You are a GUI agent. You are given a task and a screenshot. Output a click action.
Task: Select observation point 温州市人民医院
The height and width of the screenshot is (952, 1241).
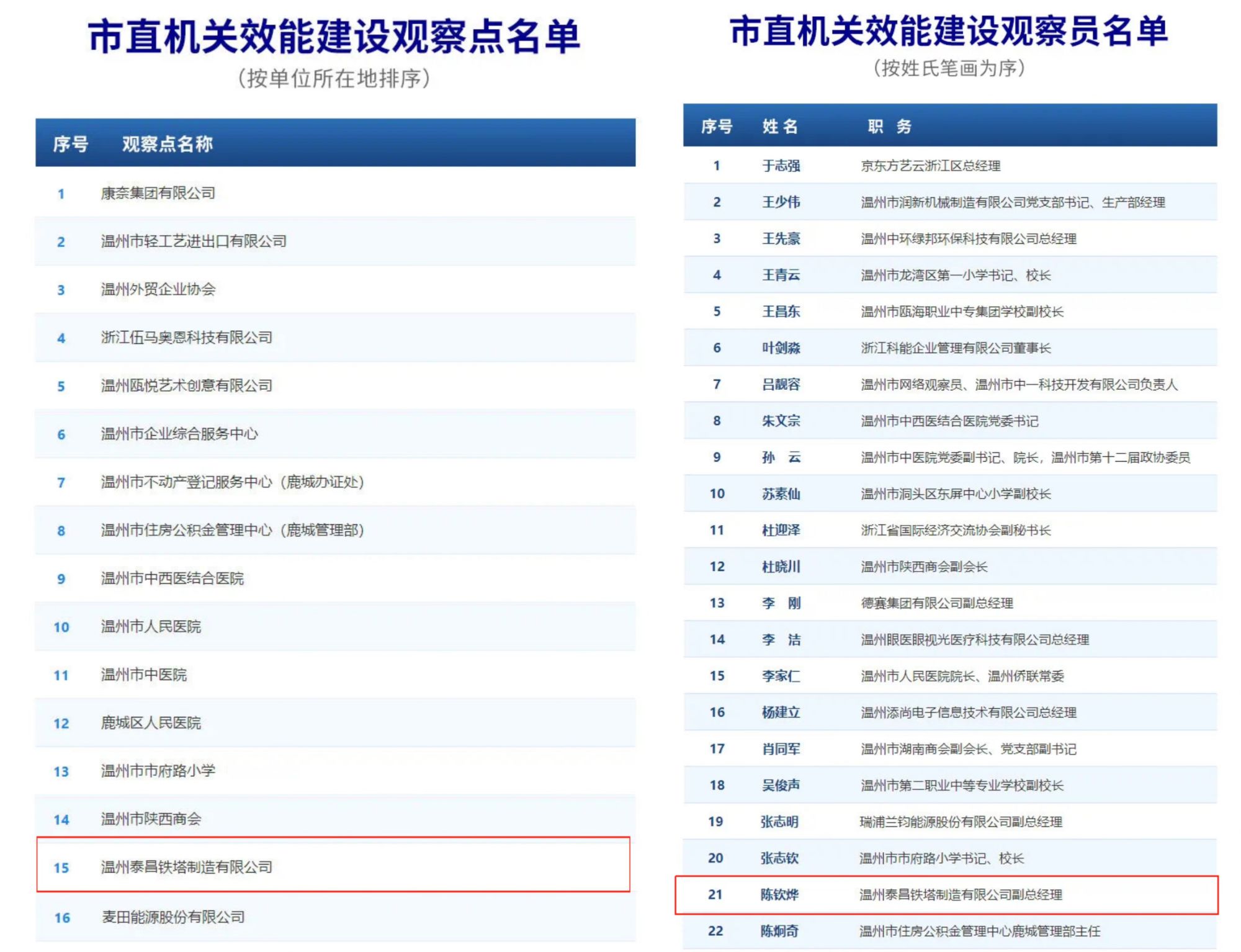click(x=335, y=627)
